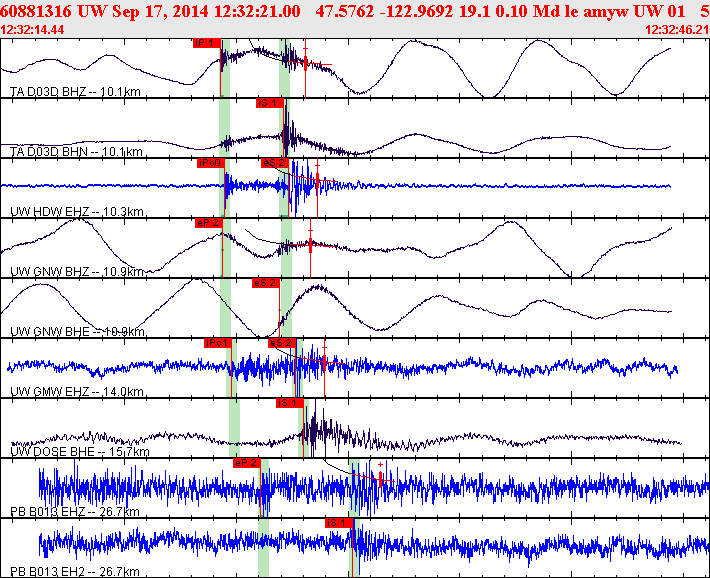Click the UW DOSE BHE -- 15.7km channel label
The width and height of the screenshot is (710, 578).
pyautogui.click(x=80, y=452)
